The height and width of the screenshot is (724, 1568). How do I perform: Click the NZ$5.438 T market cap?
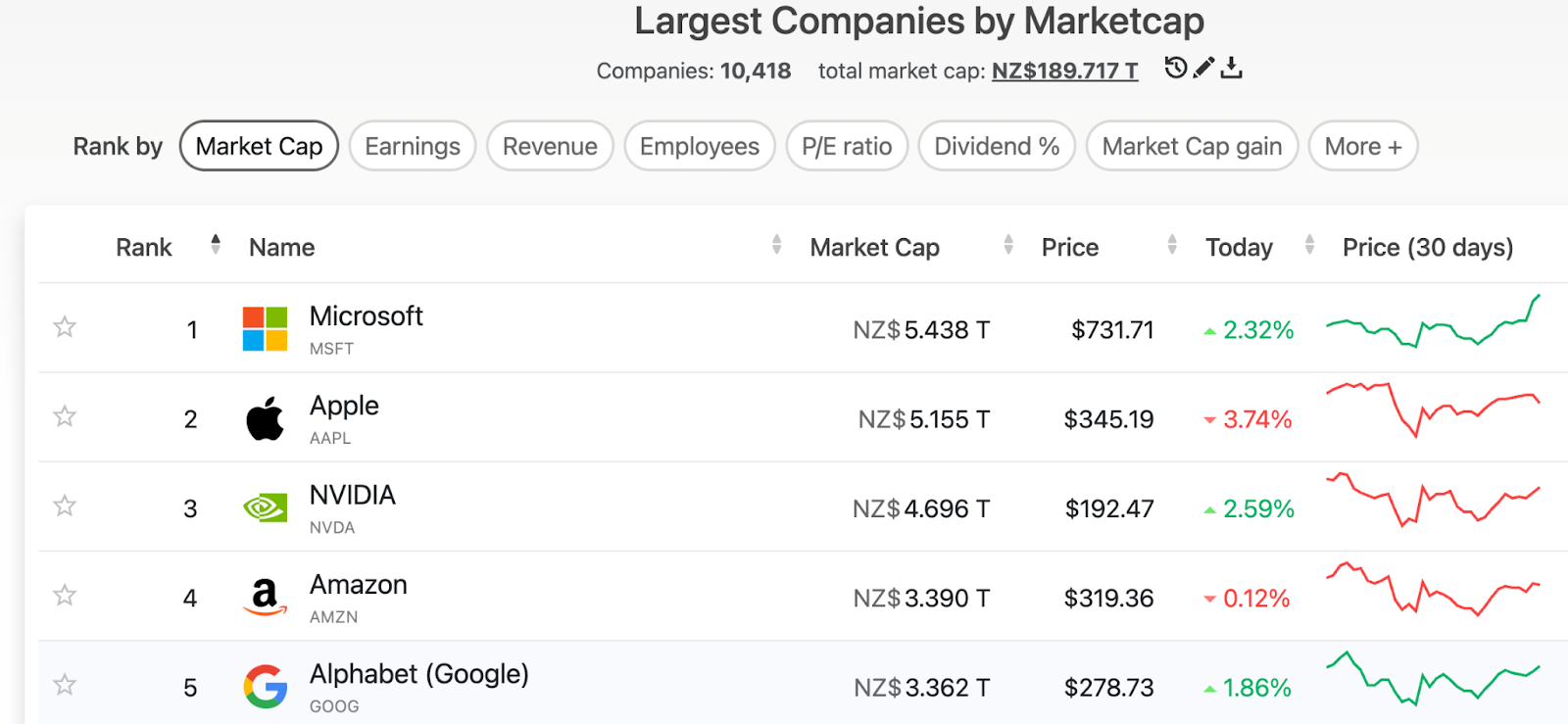coord(921,330)
